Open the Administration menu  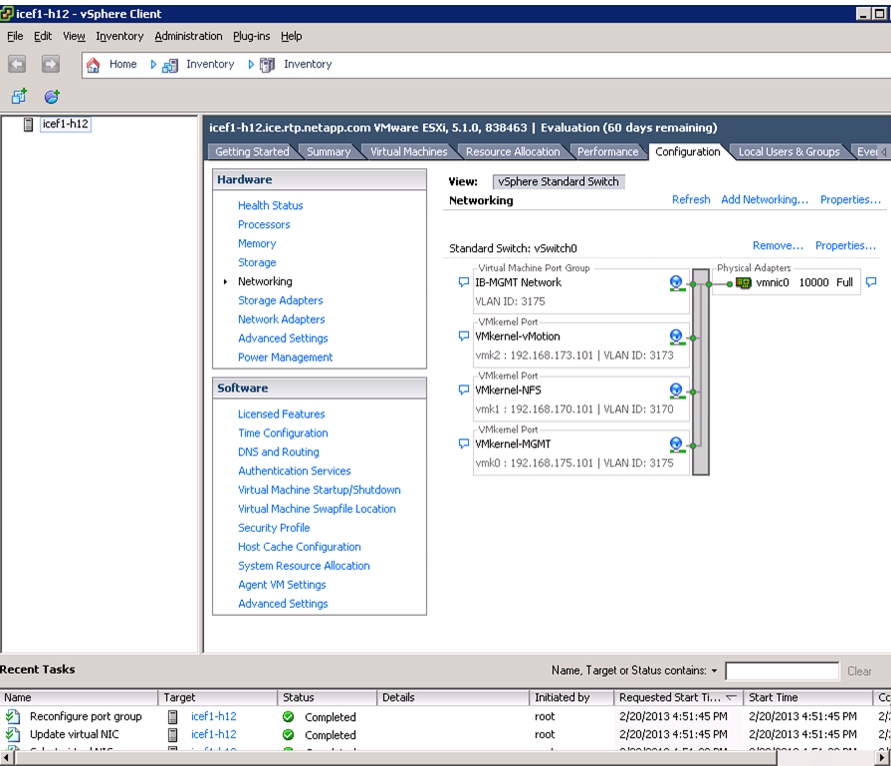tap(188, 36)
